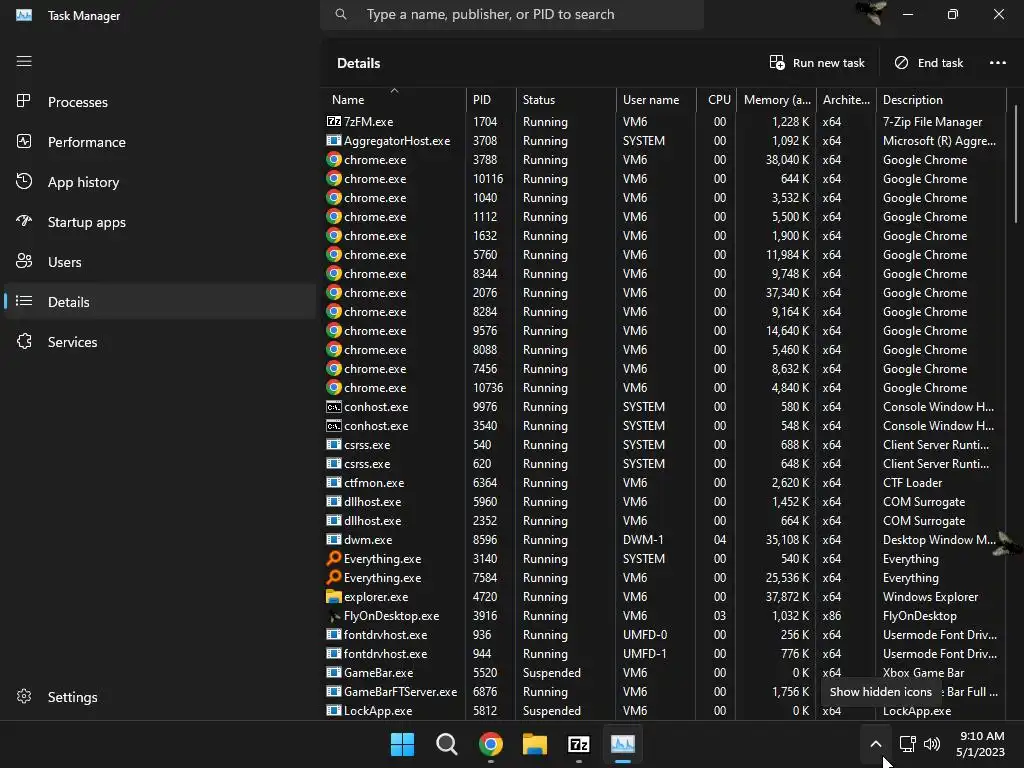Click the DWM-1 user name cell
The width and height of the screenshot is (1024, 768).
[x=643, y=539]
